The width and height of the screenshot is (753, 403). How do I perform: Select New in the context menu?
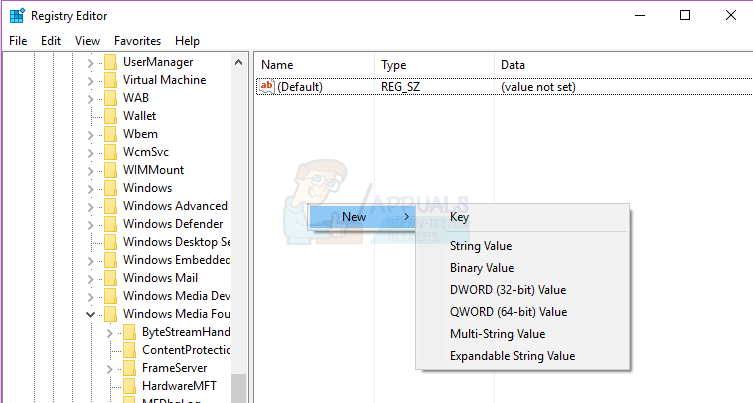(362, 217)
